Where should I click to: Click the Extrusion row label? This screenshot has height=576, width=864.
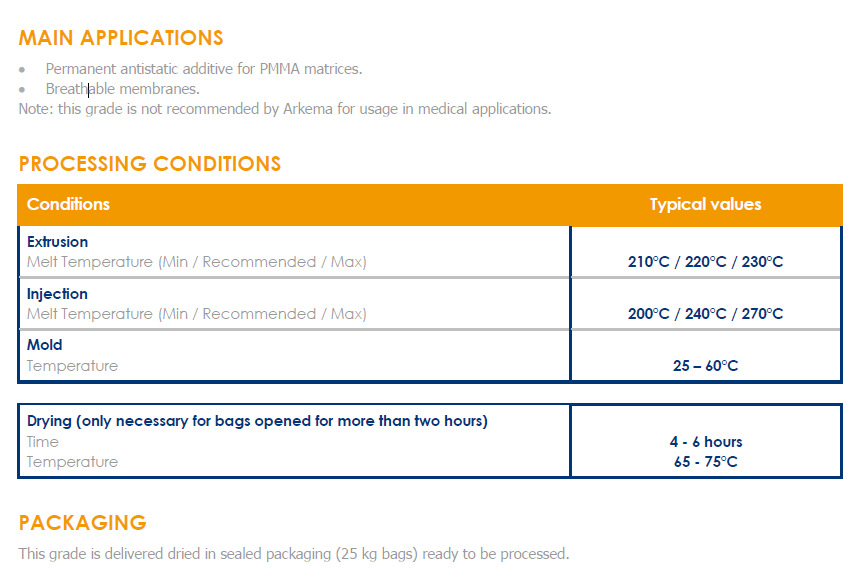[57, 242]
